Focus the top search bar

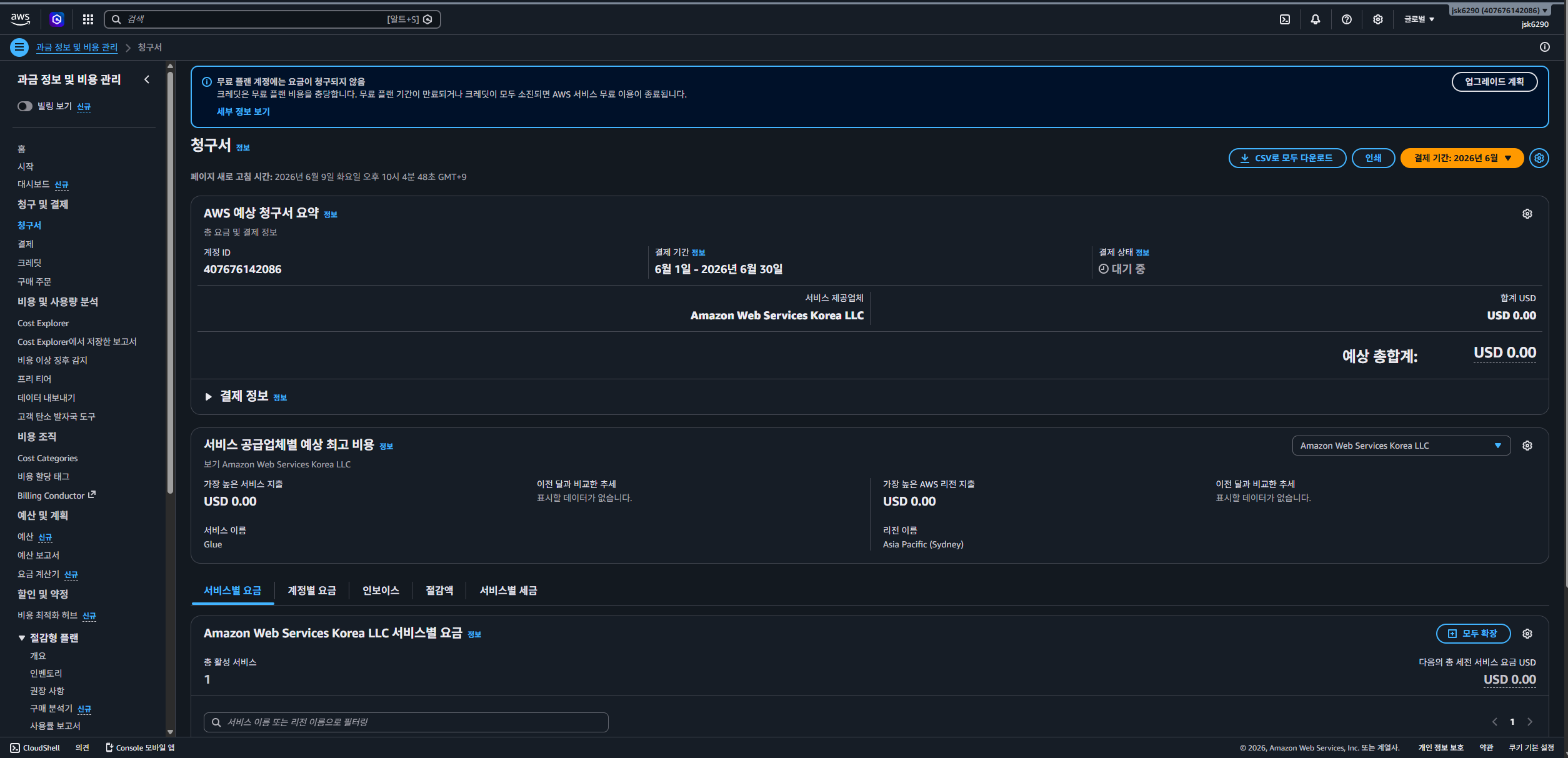point(272,19)
